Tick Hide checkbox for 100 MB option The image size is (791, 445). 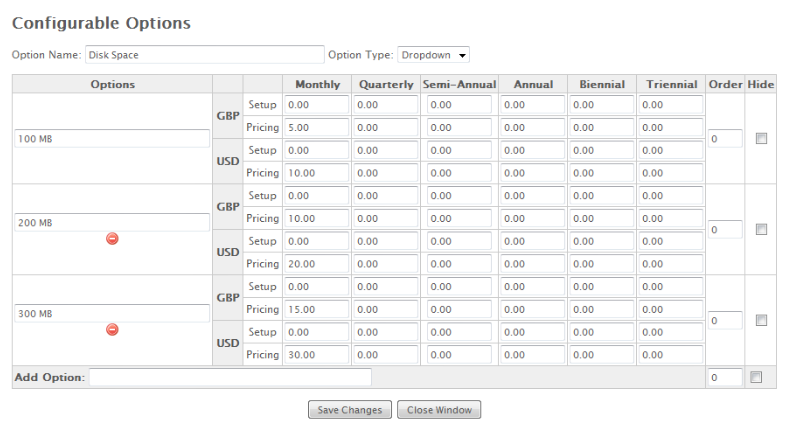[x=761, y=138]
